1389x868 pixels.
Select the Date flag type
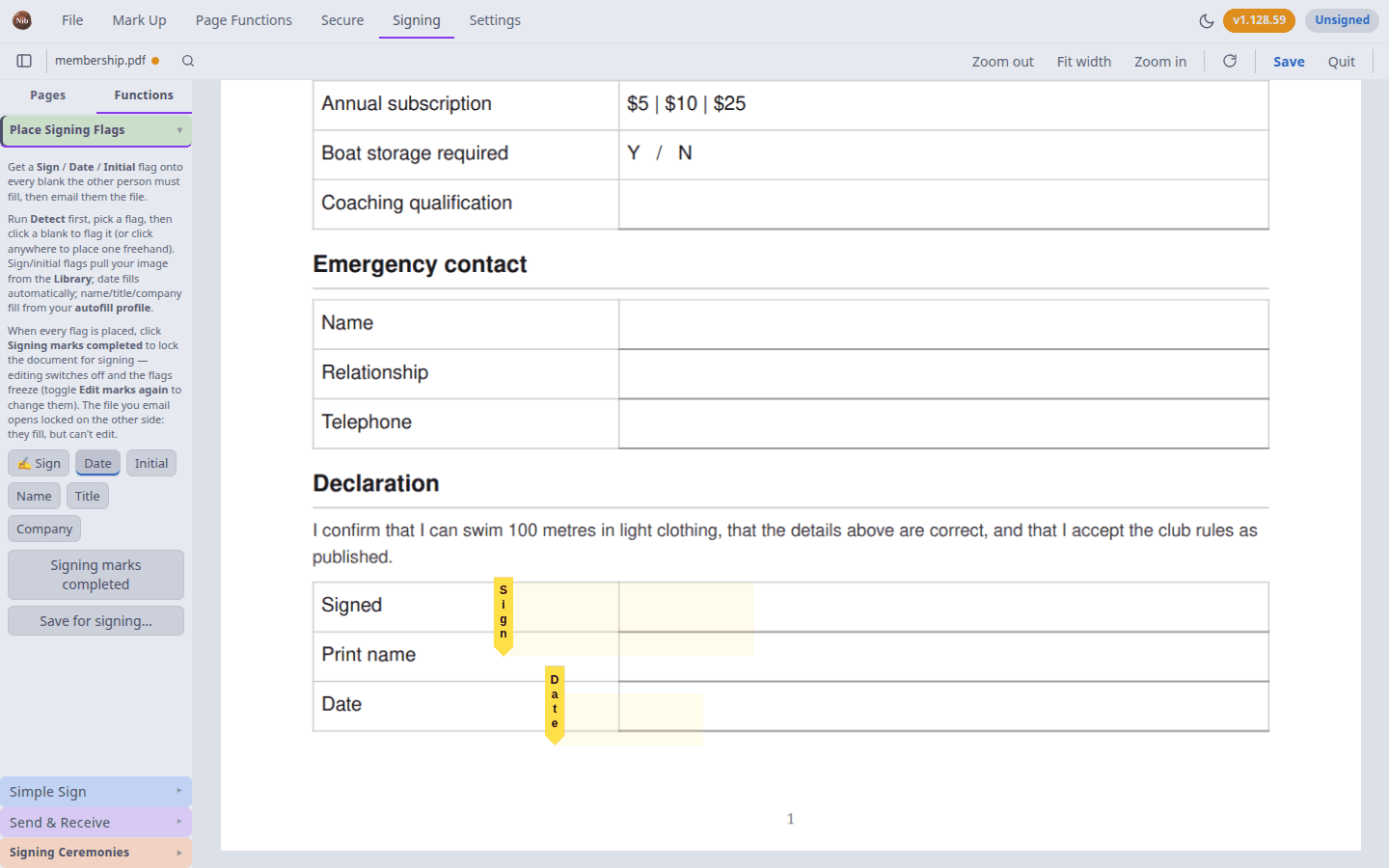[x=97, y=464]
